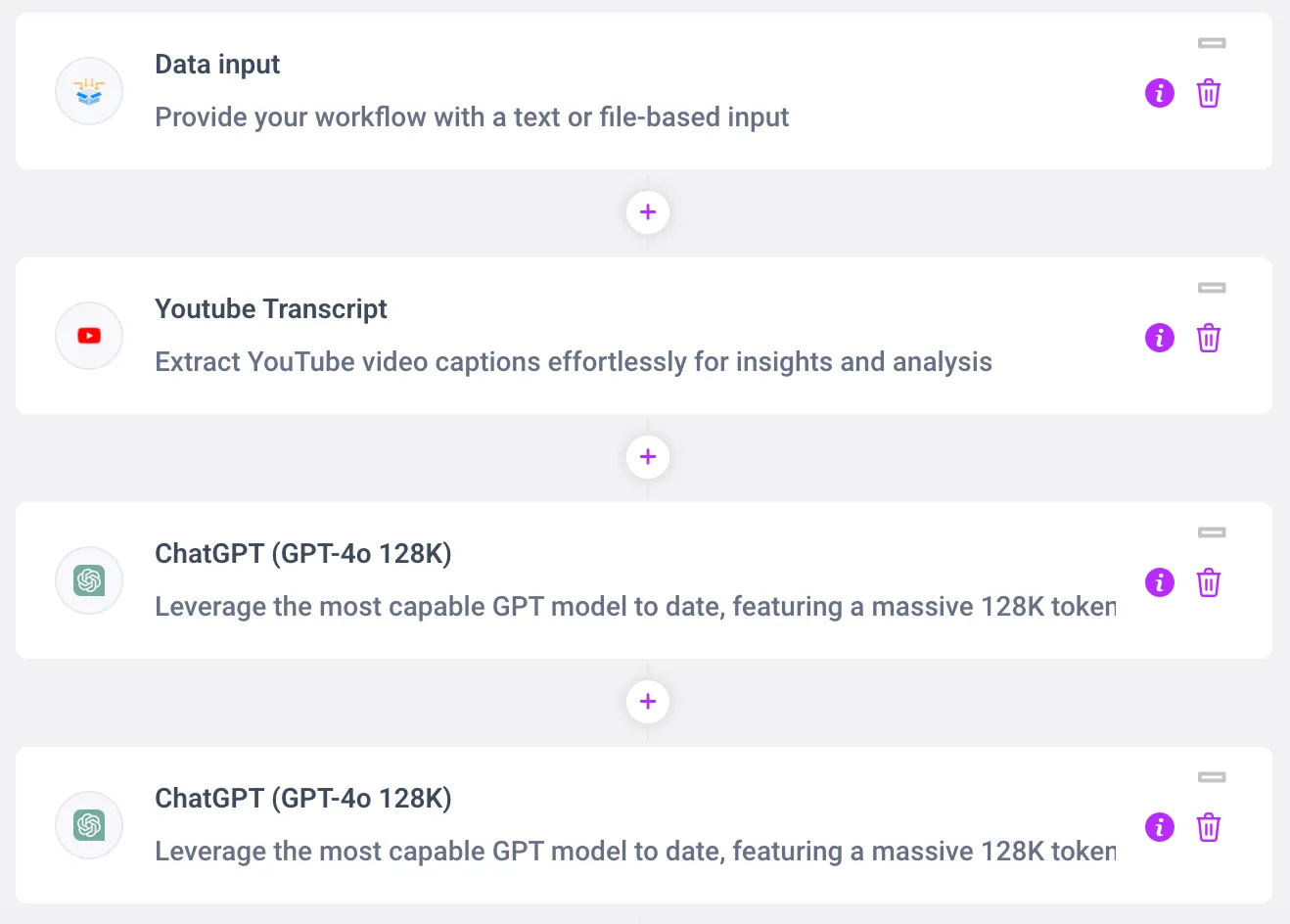This screenshot has width=1290, height=924.
Task: Open info for the Youtube Transcript step
Action: point(1160,338)
